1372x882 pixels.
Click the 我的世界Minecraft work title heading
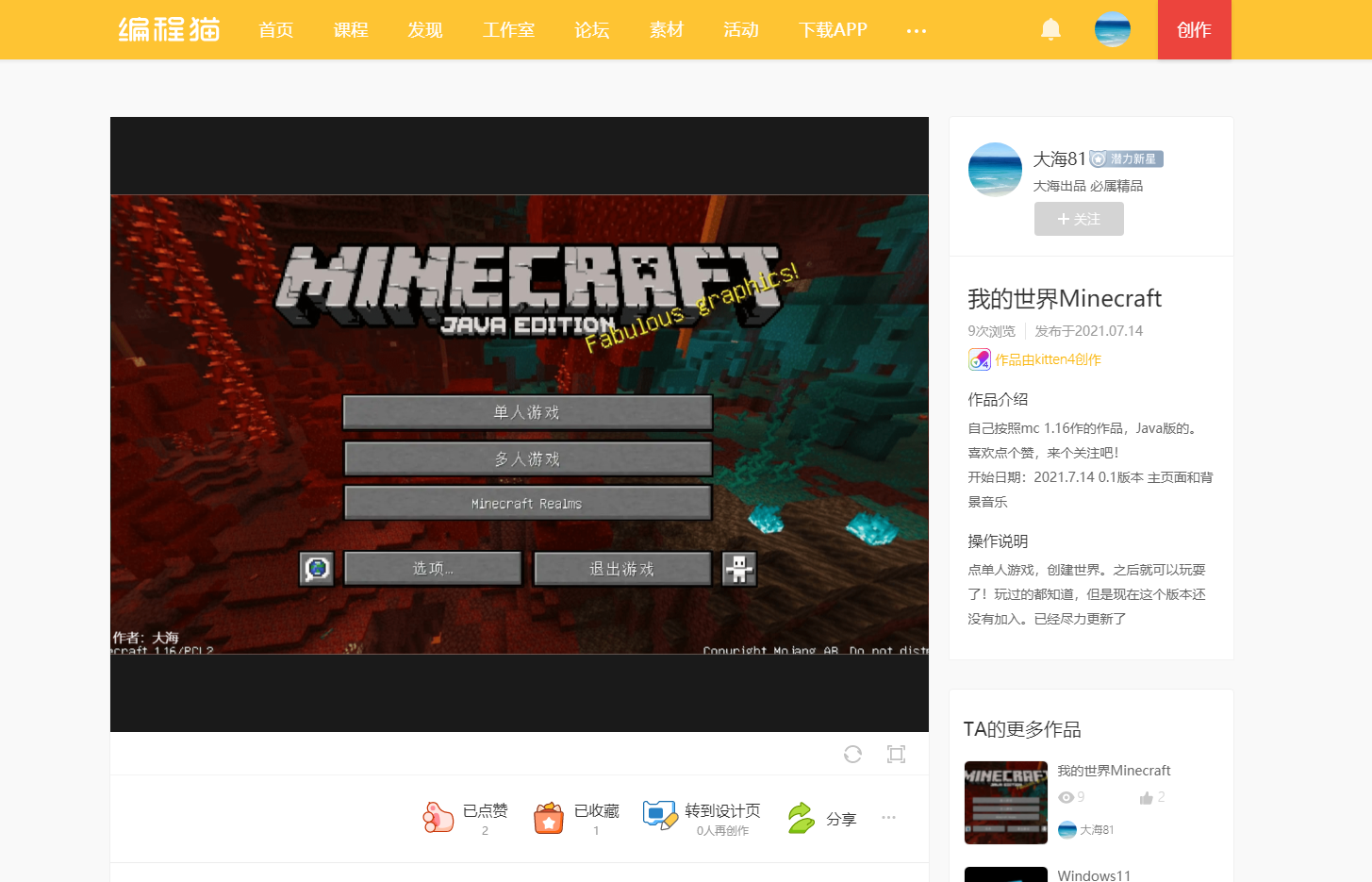pos(1065,299)
